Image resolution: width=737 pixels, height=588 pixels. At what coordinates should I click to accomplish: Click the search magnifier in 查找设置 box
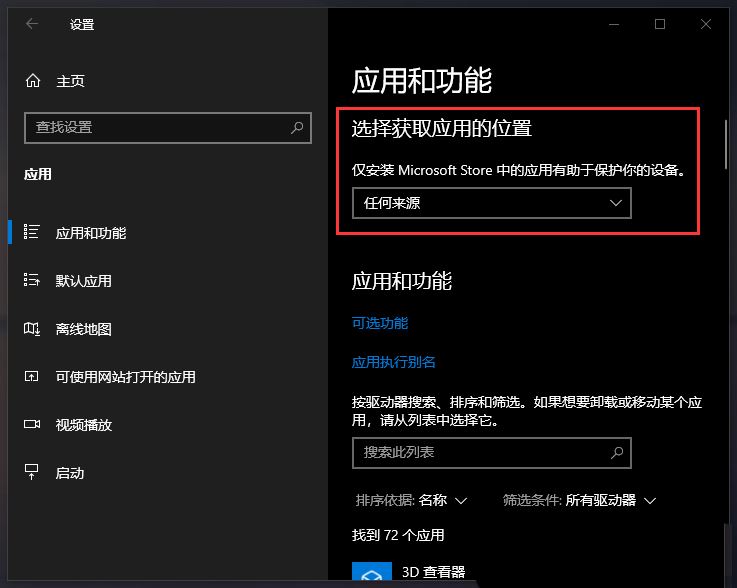[297, 128]
